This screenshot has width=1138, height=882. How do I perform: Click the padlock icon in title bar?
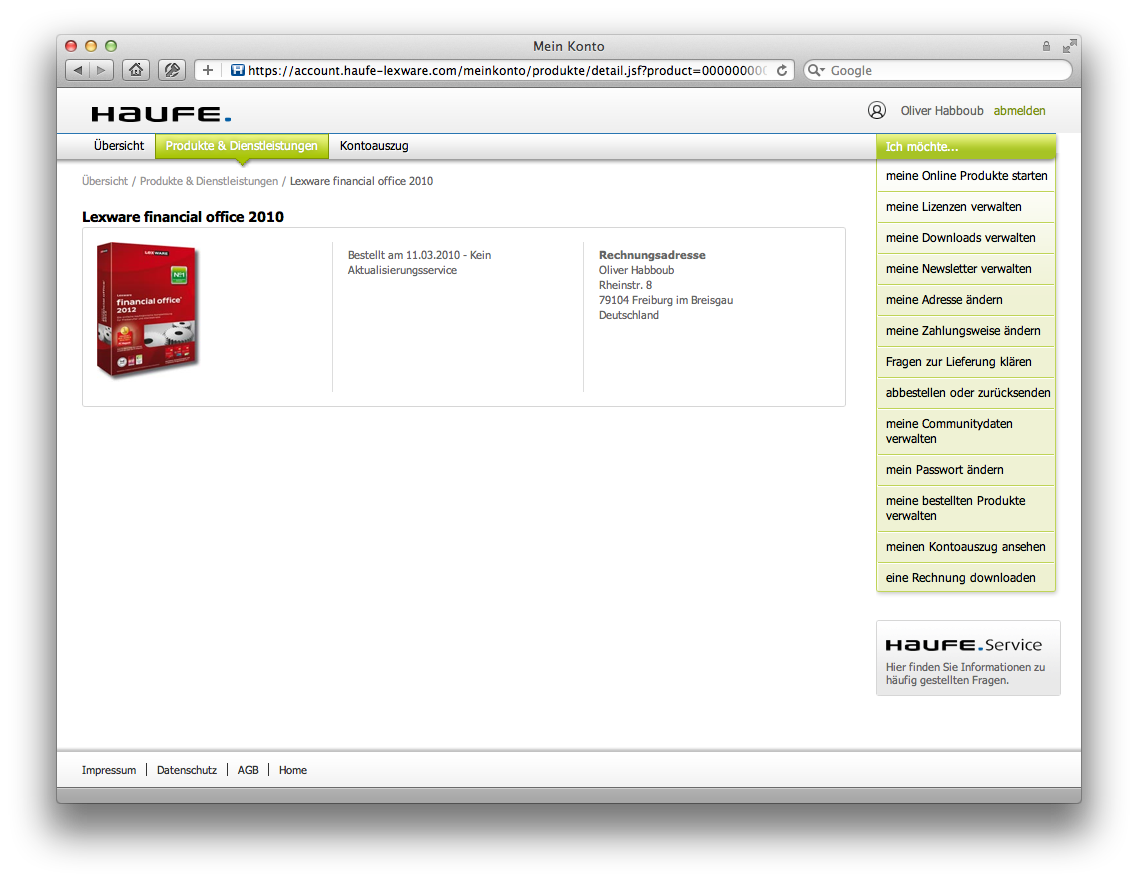click(x=1046, y=46)
